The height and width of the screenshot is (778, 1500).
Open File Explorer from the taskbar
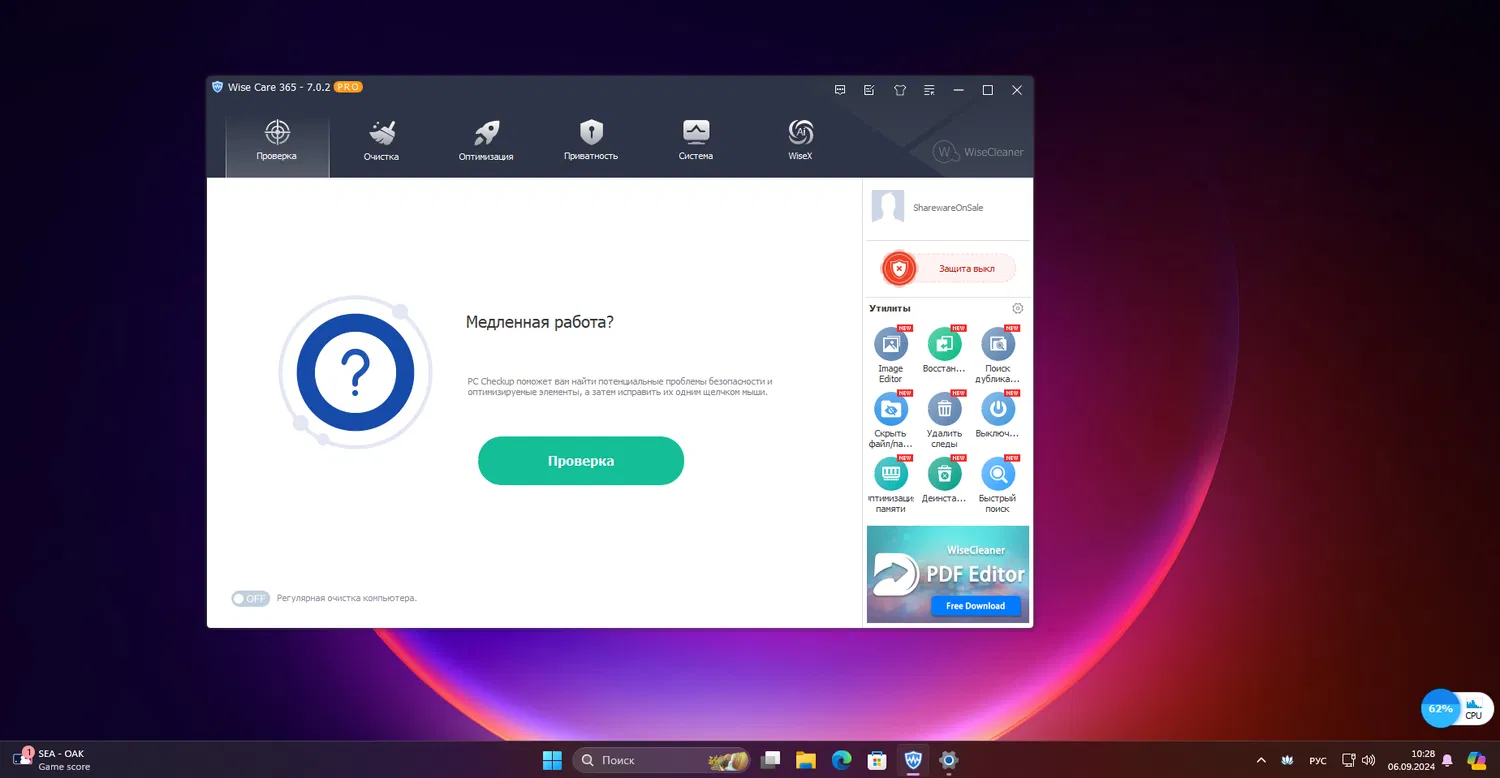coord(806,760)
